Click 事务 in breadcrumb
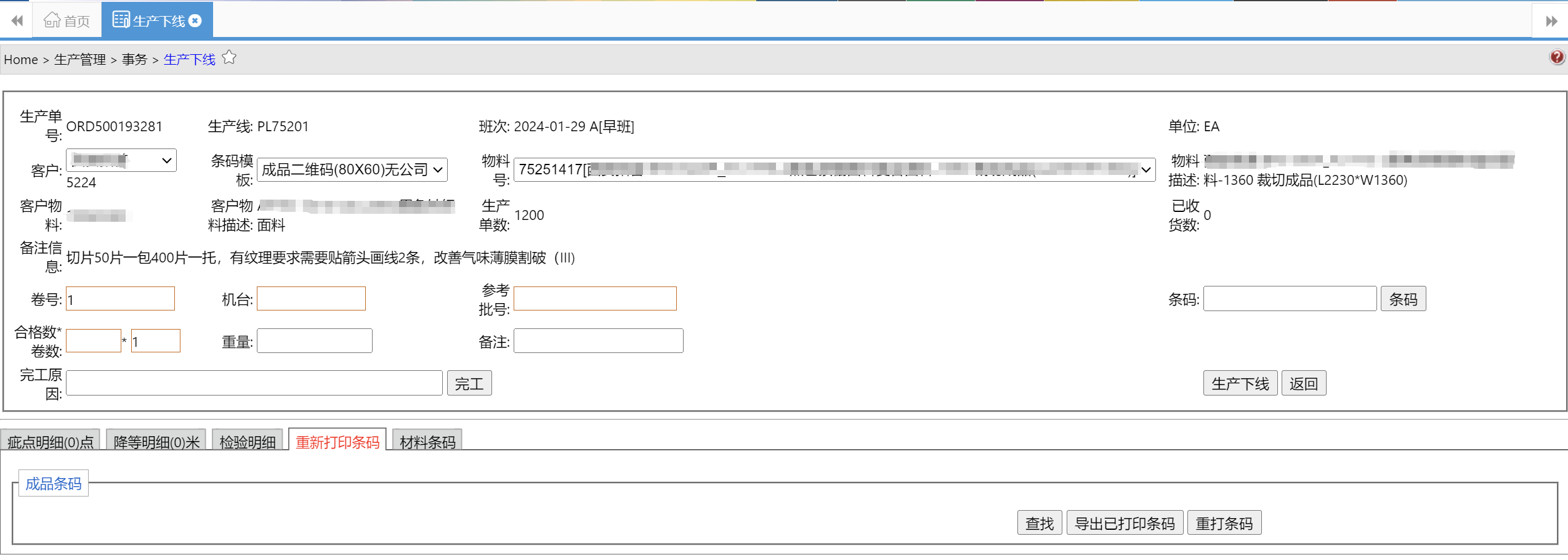1568x560 pixels. (x=134, y=60)
